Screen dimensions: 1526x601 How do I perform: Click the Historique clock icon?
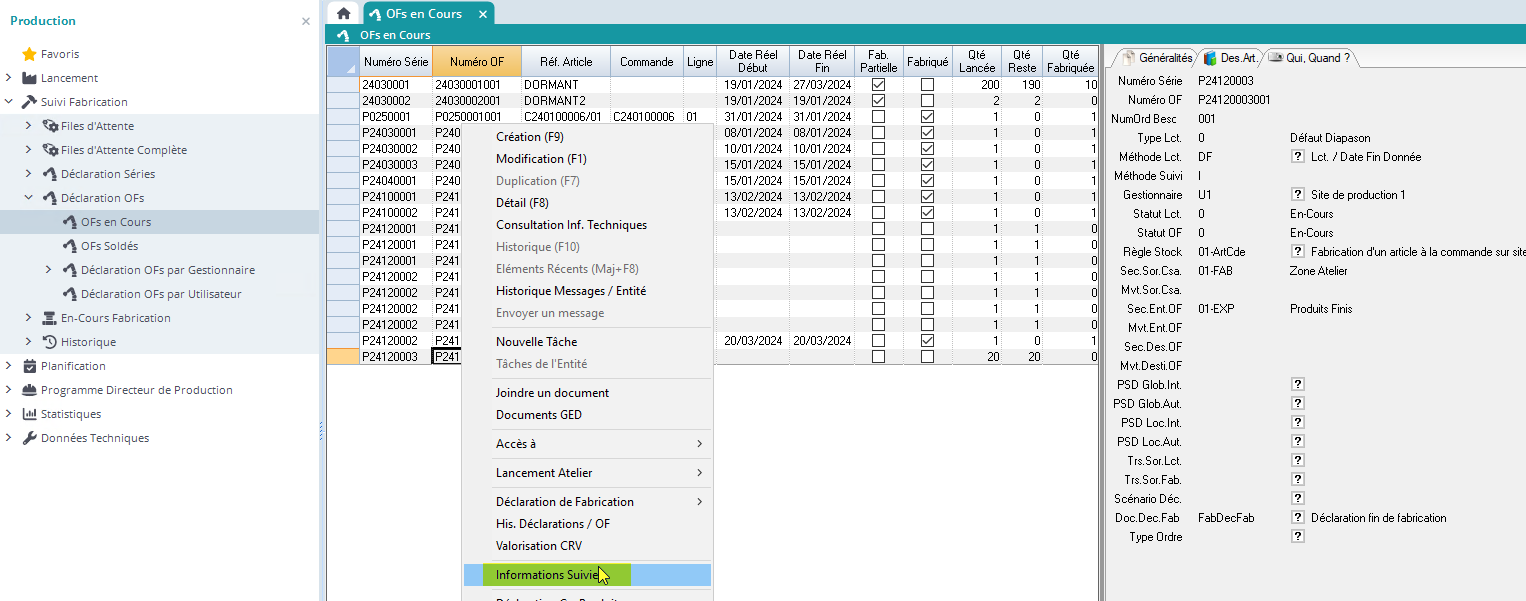pos(49,342)
